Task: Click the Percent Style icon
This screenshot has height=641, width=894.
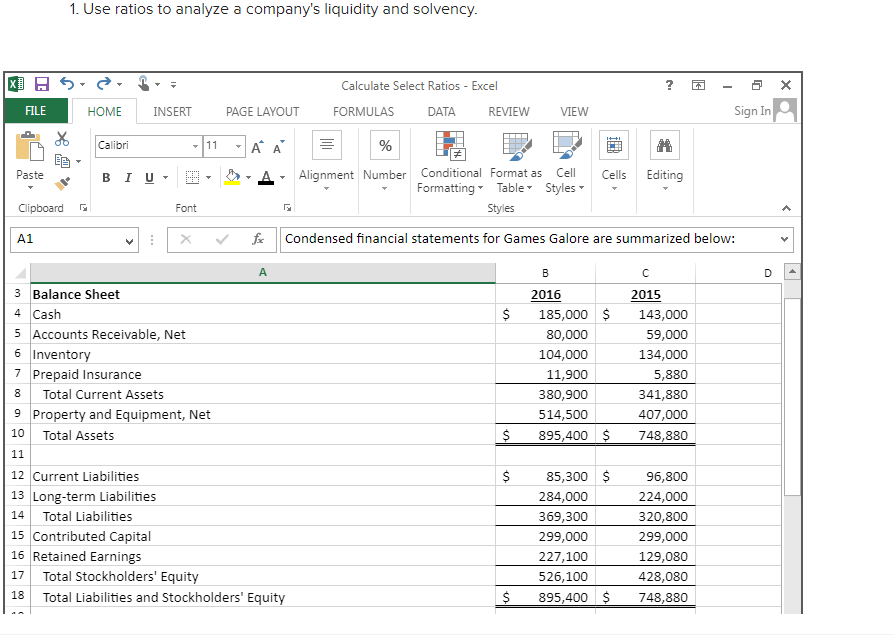Action: [385, 145]
